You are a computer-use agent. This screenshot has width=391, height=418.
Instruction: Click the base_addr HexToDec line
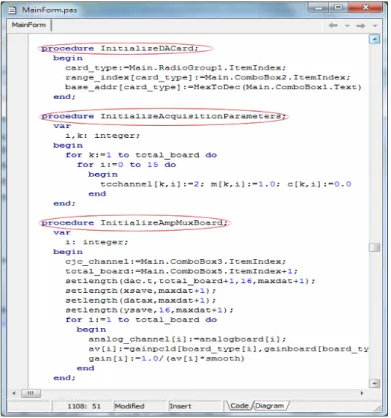pyautogui.click(x=213, y=87)
